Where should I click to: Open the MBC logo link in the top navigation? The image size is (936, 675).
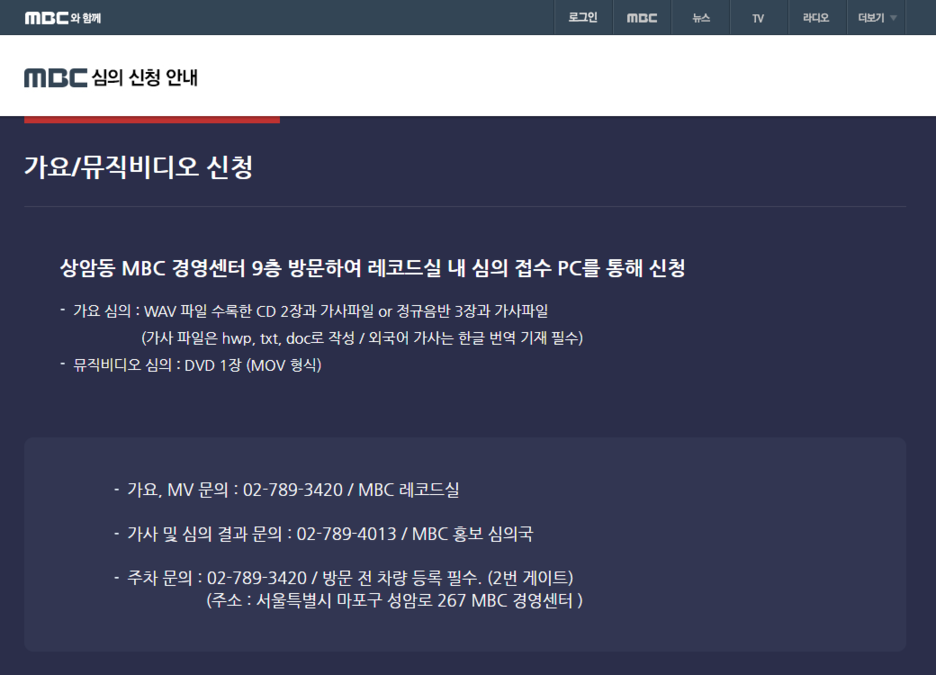[642, 17]
